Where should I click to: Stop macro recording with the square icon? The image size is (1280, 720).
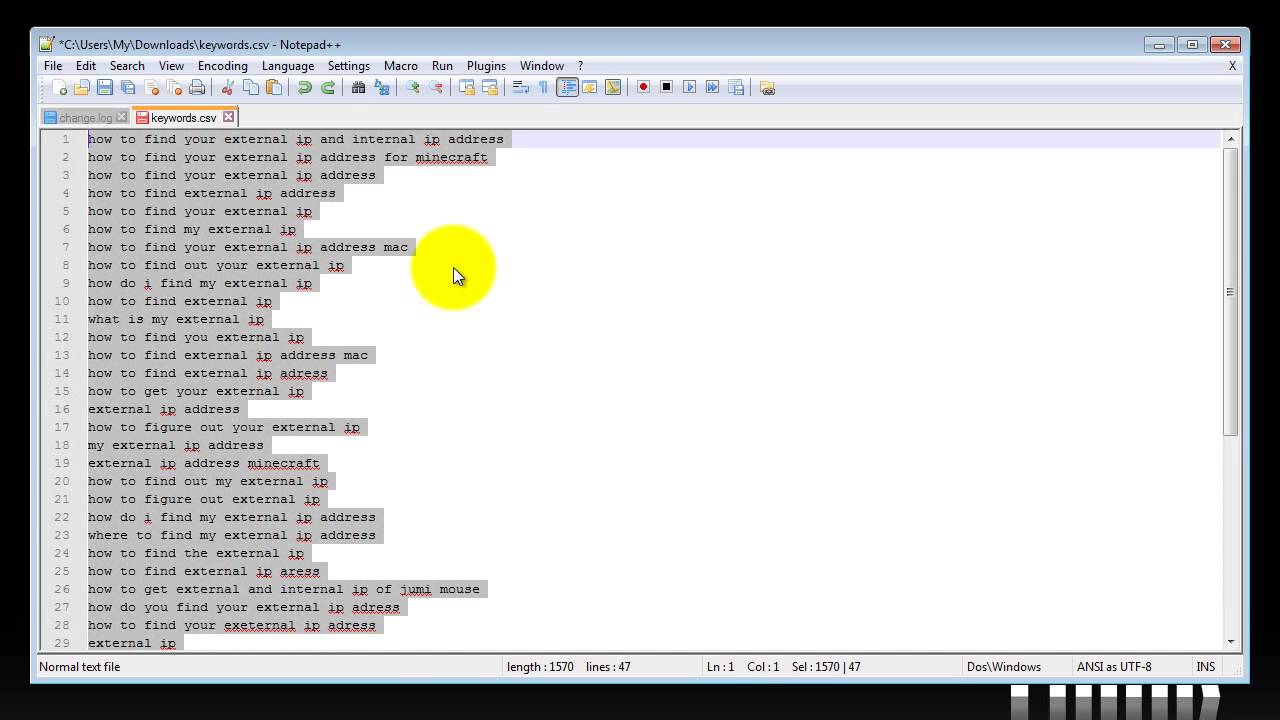(x=666, y=88)
